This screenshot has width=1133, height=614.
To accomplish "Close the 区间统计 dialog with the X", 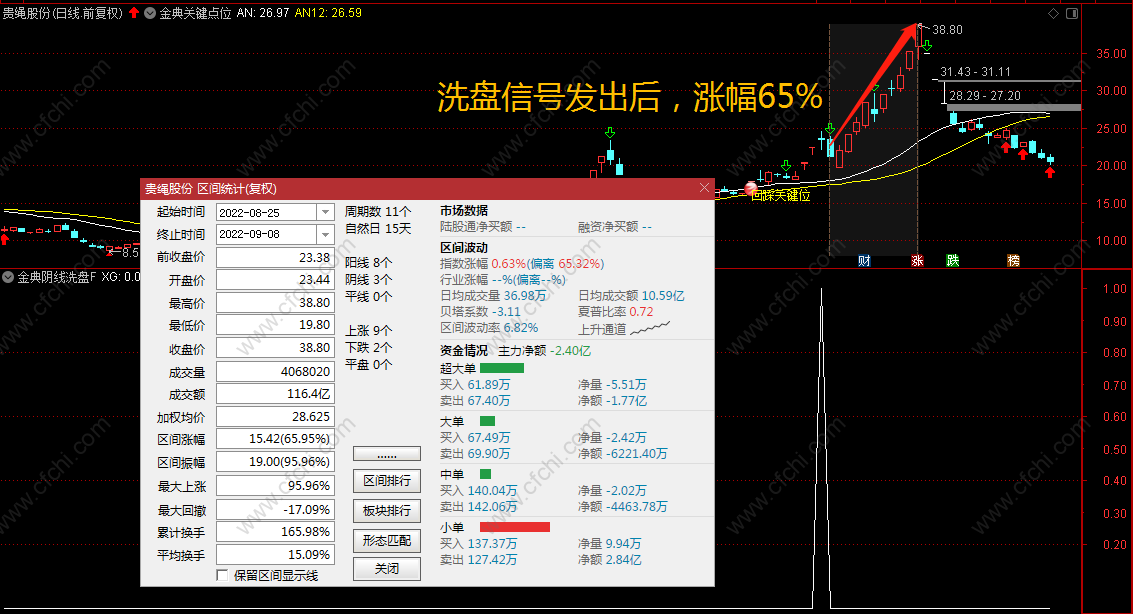I will (705, 188).
